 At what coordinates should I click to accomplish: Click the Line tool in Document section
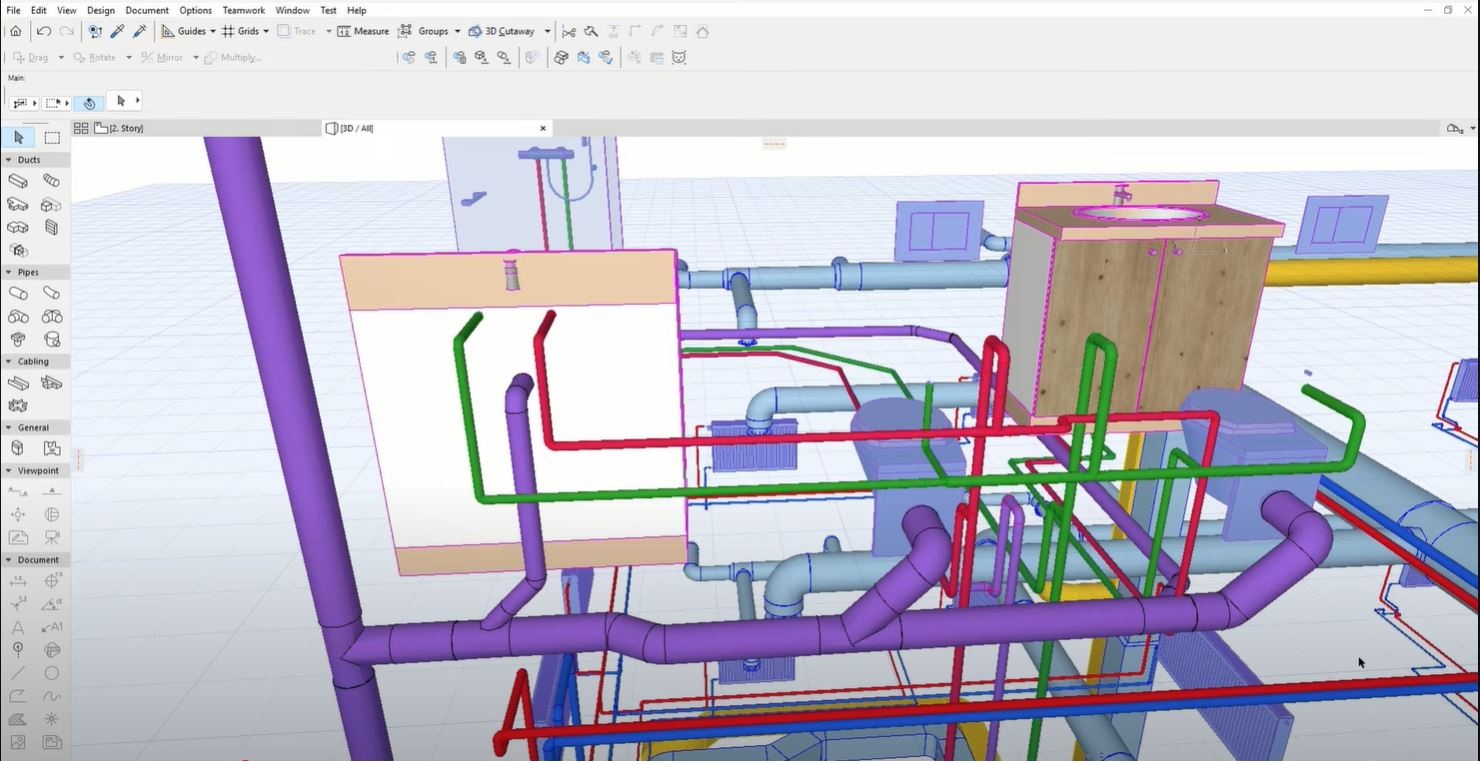pos(18,673)
